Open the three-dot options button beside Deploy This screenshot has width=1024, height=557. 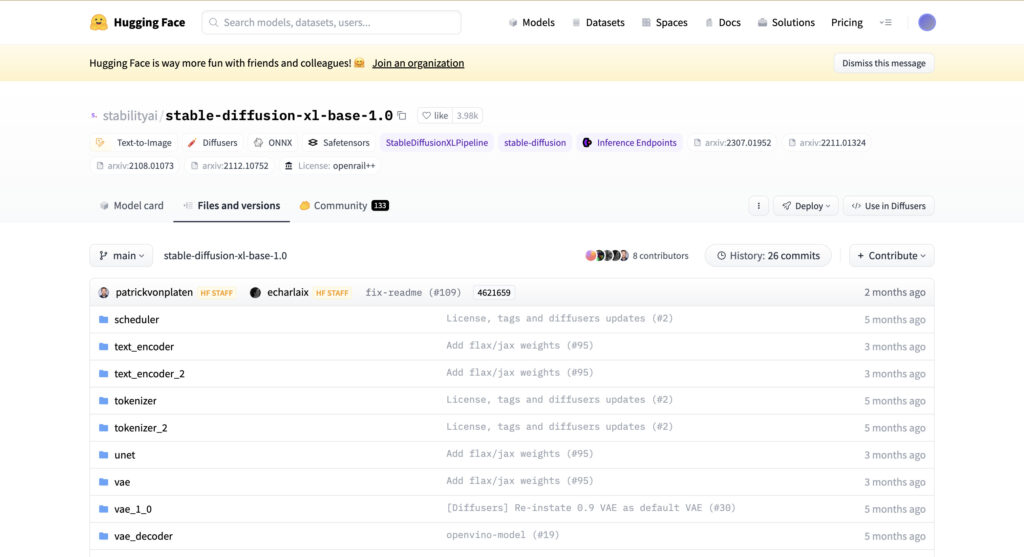(758, 206)
